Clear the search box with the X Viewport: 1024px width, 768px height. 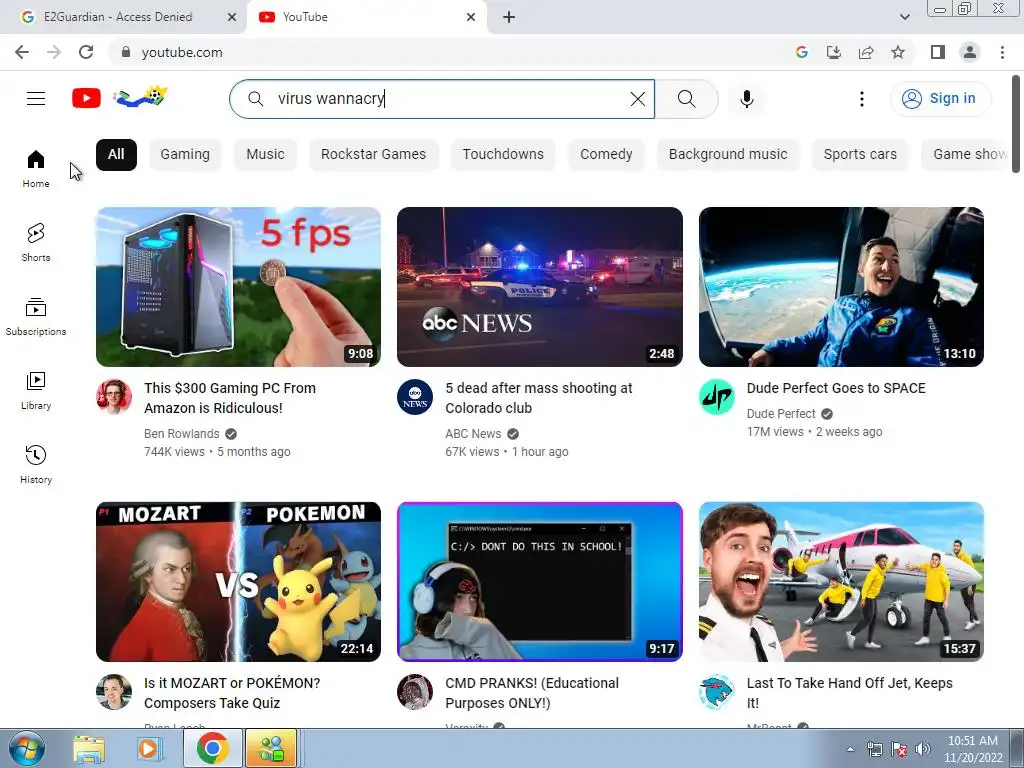click(637, 99)
